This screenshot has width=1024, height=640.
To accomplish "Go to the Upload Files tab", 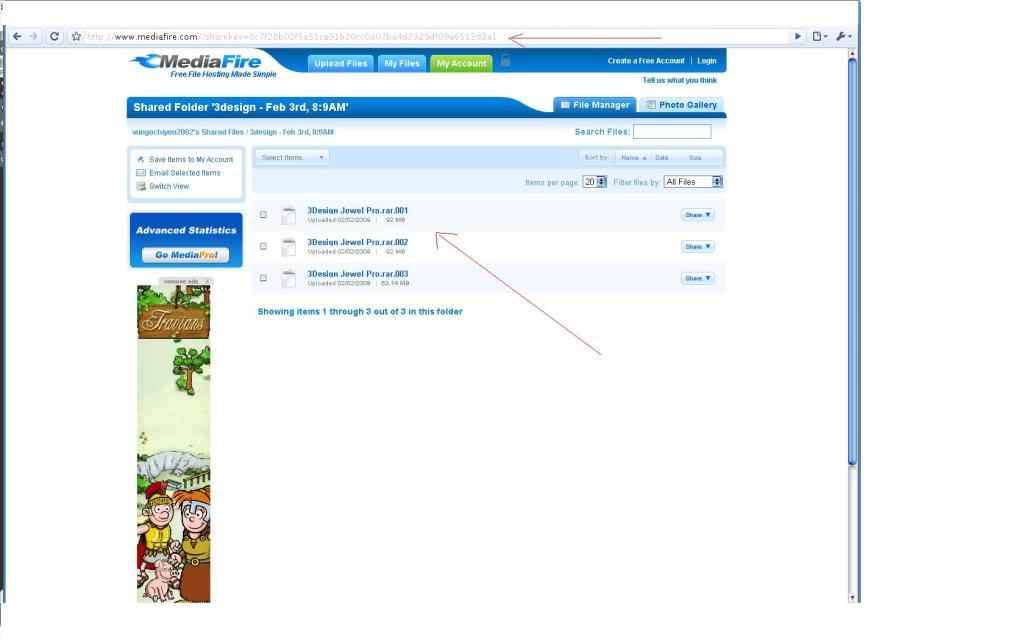I will tap(341, 63).
